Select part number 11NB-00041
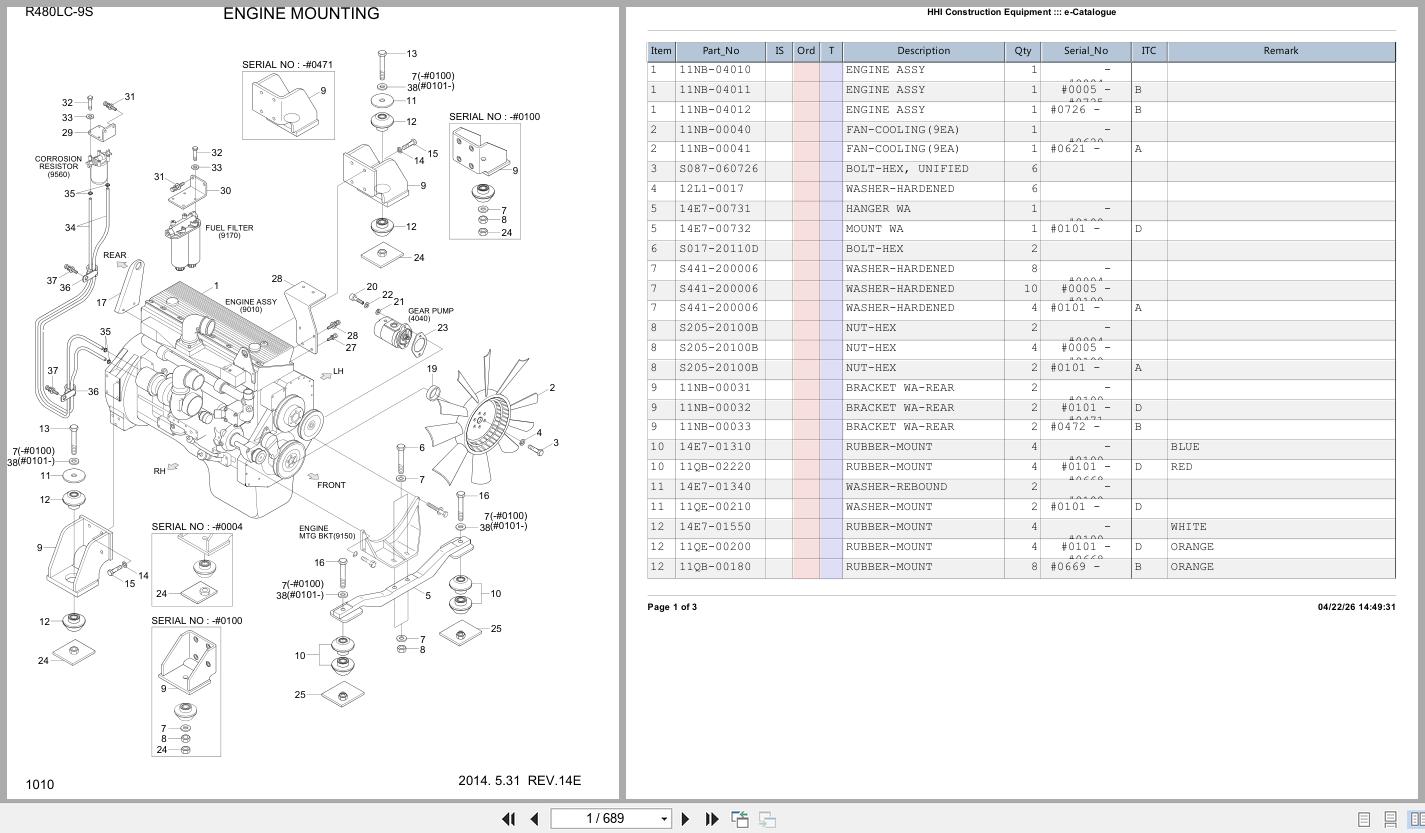 (715, 149)
